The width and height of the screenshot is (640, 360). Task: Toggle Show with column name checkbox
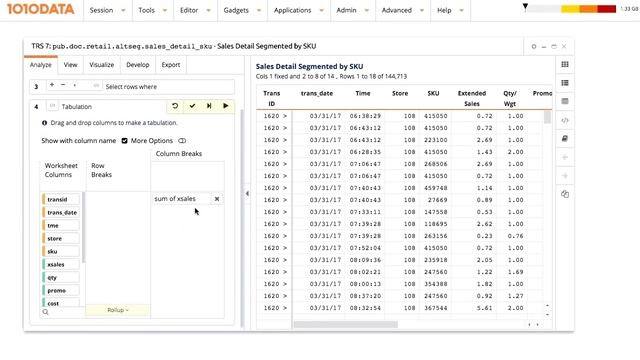(124, 141)
